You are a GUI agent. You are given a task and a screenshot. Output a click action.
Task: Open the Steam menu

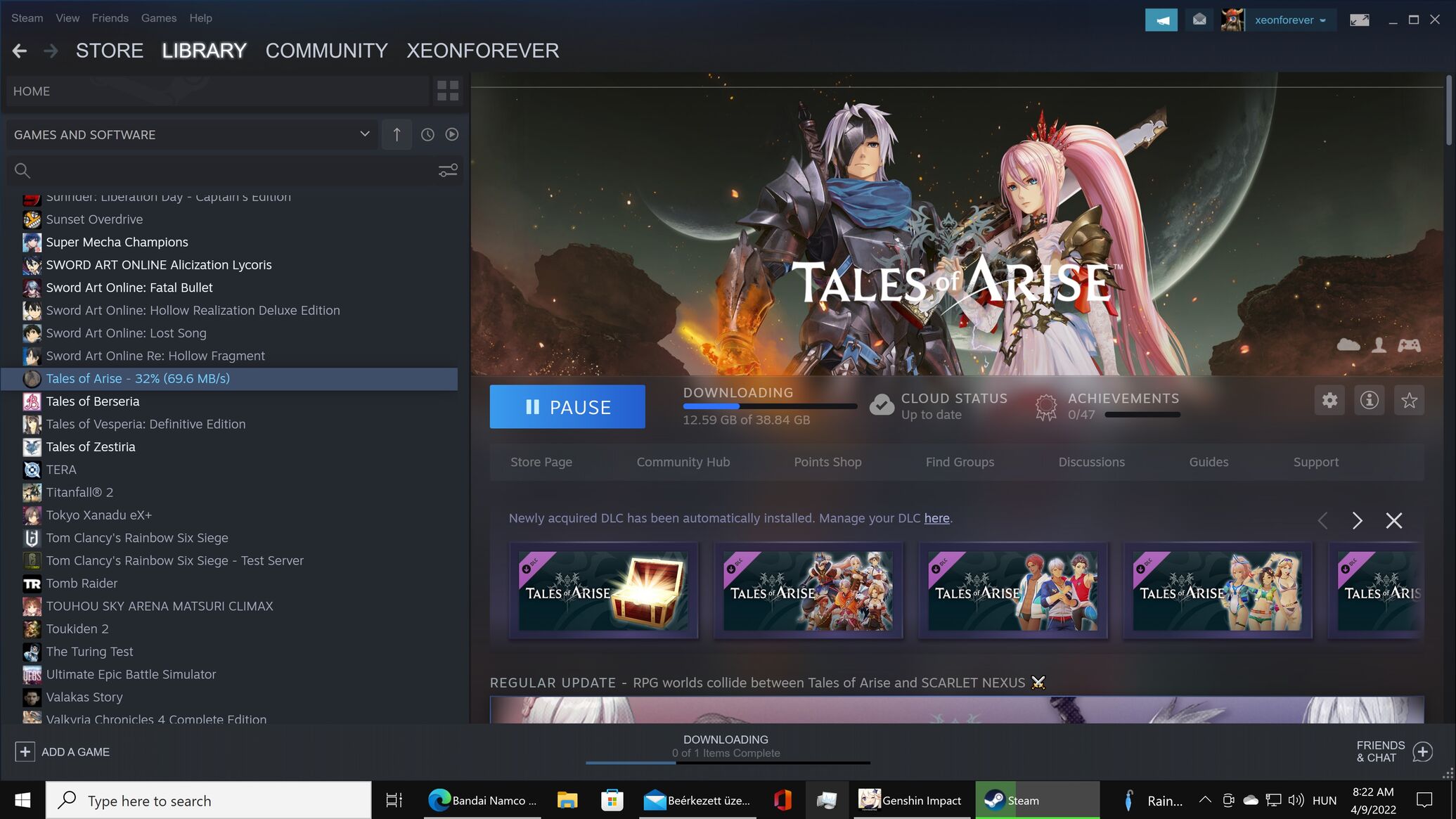pyautogui.click(x=27, y=18)
